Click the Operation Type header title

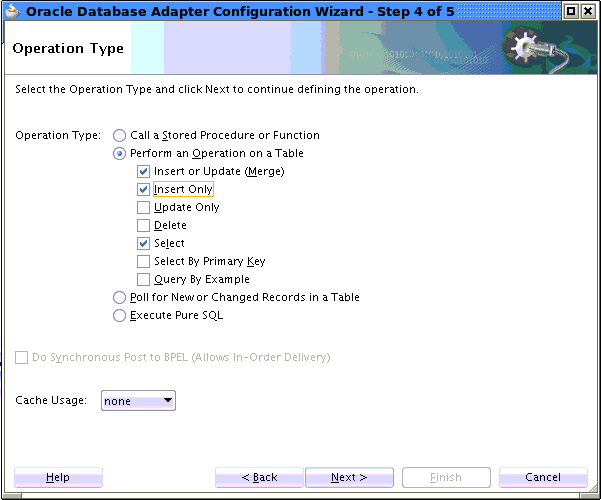coord(68,49)
